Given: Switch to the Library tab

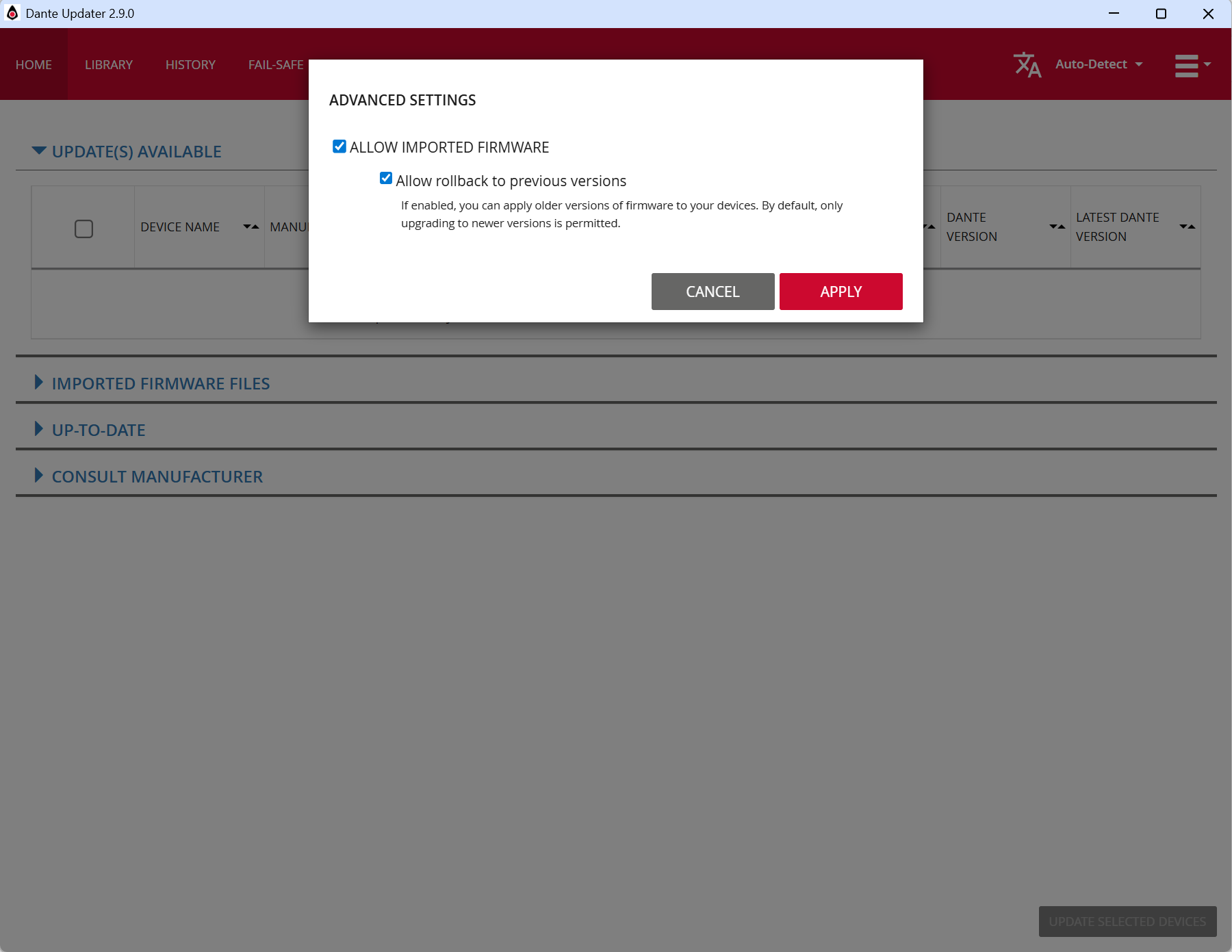Looking at the screenshot, I should pyautogui.click(x=109, y=64).
